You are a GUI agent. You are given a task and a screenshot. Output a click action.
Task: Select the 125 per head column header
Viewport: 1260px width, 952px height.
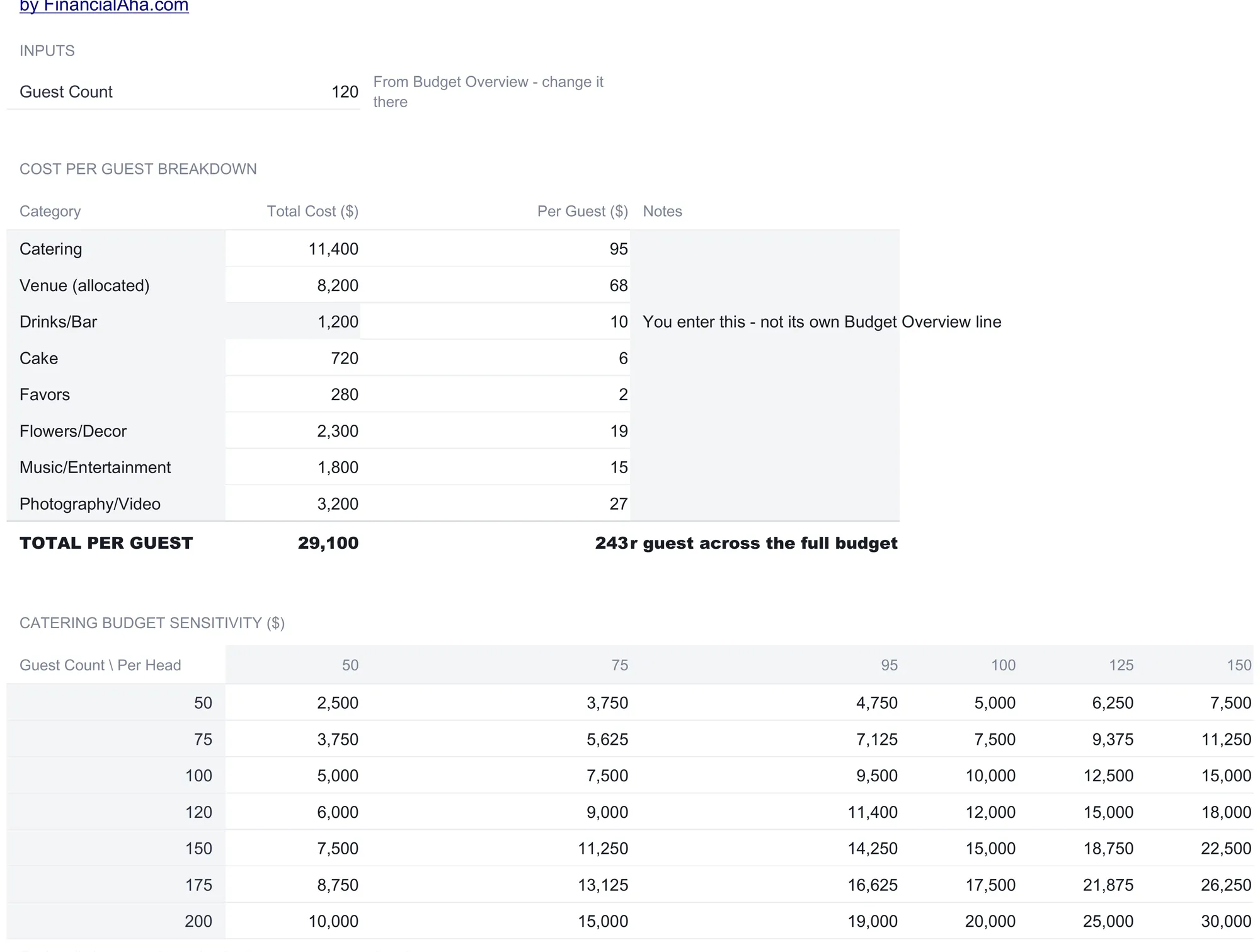tap(1121, 665)
